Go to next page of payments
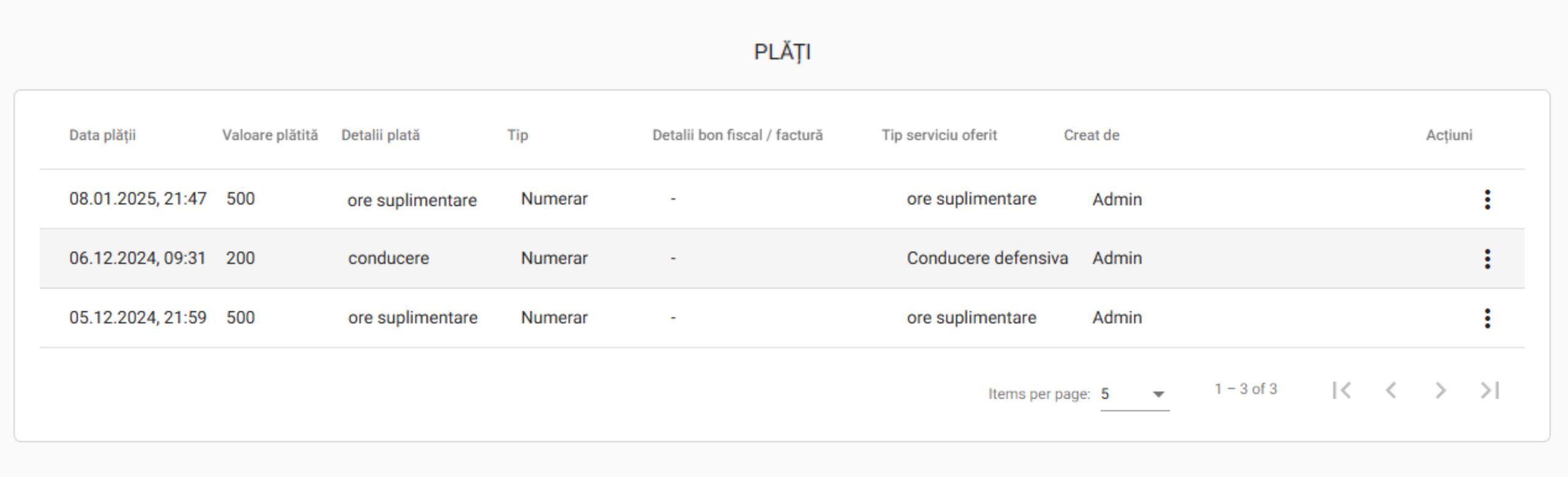 pos(1441,390)
